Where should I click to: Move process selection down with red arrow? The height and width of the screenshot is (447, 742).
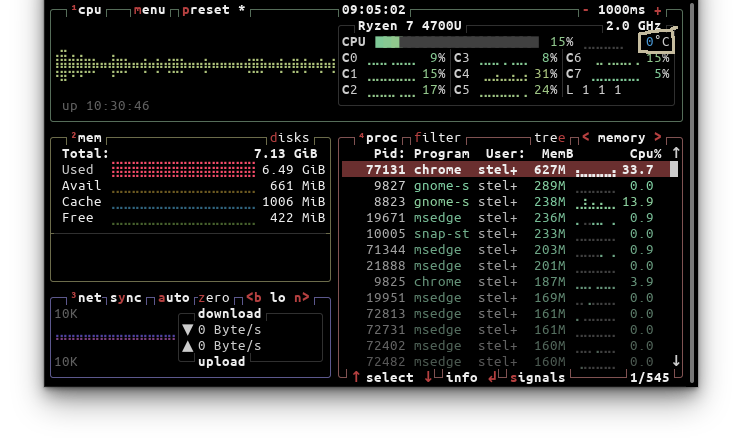coord(428,377)
